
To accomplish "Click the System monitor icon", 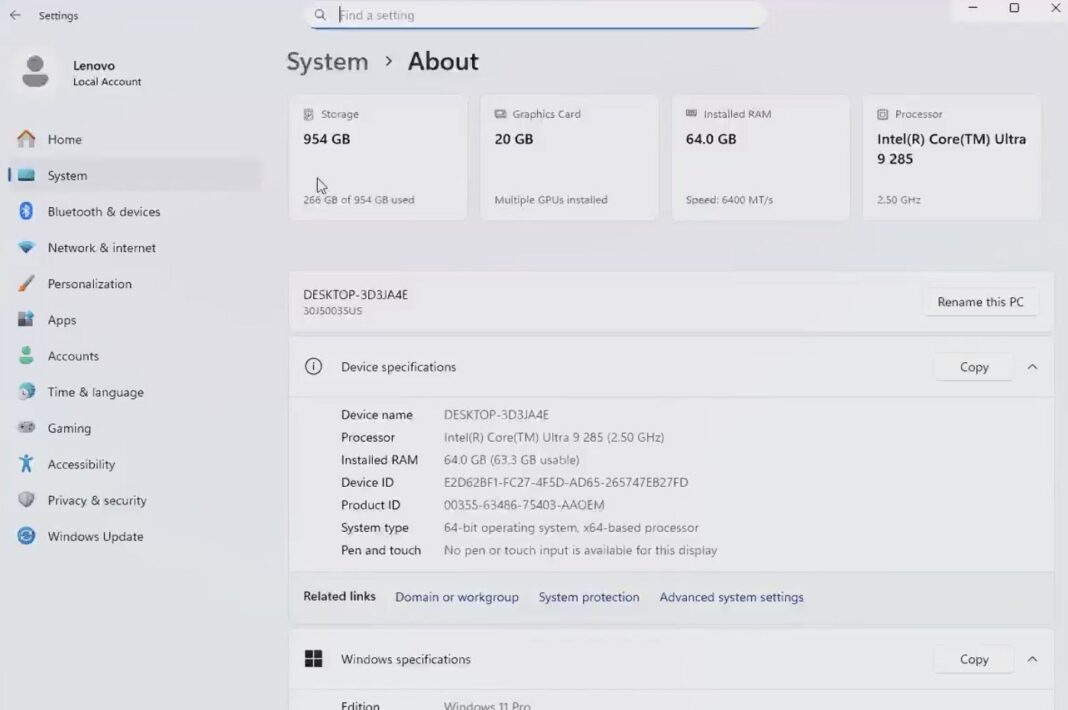I will point(26,175).
